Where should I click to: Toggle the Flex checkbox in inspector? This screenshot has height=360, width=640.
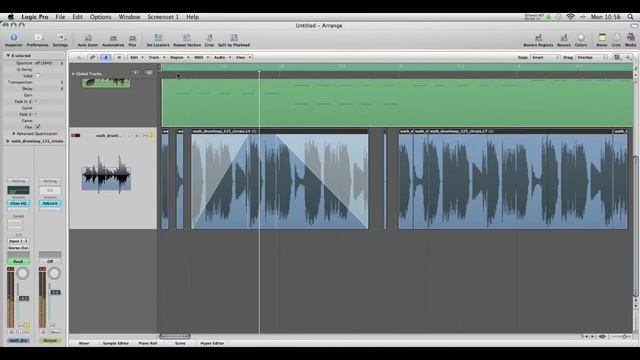(x=38, y=127)
